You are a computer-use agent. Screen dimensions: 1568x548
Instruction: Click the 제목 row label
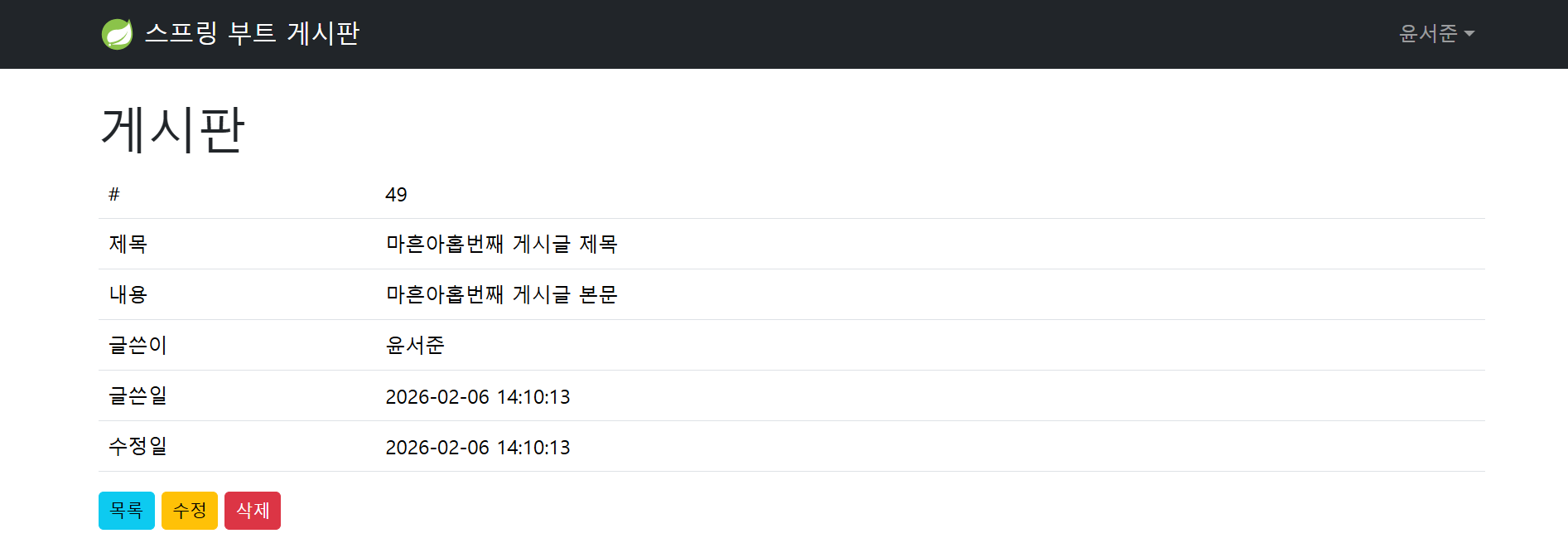click(x=128, y=245)
